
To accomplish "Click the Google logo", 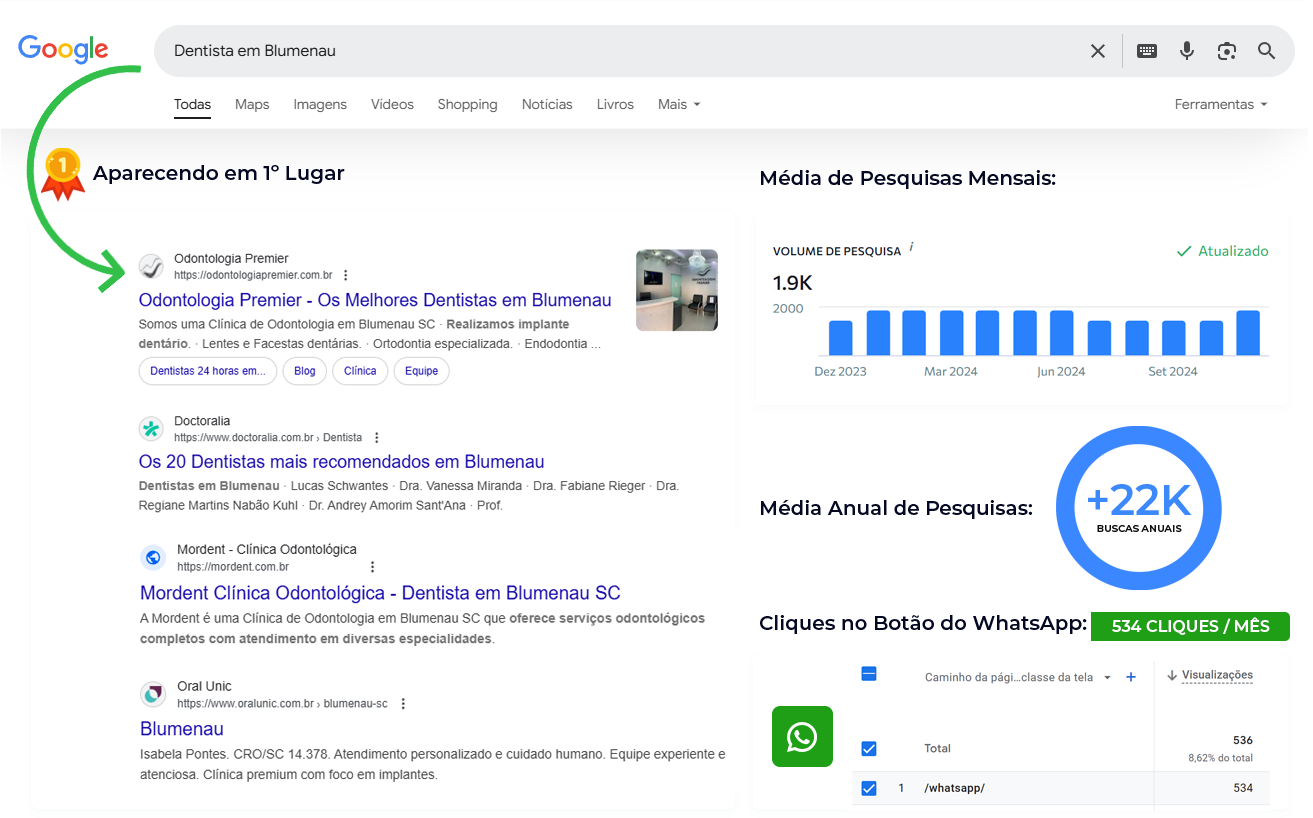I will click(x=63, y=49).
